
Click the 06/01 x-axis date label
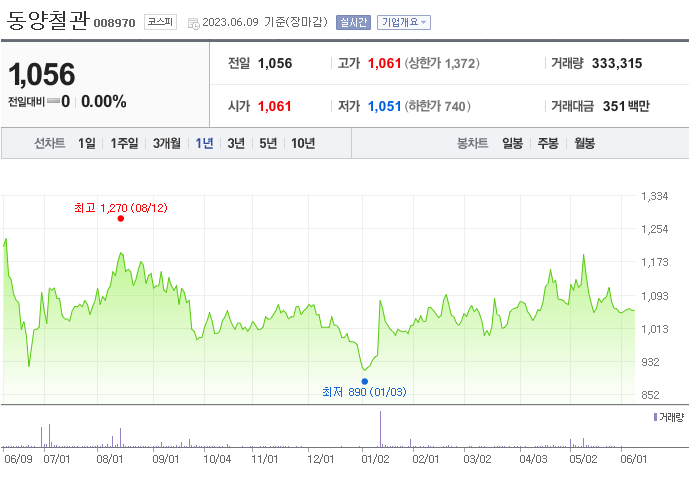point(634,459)
